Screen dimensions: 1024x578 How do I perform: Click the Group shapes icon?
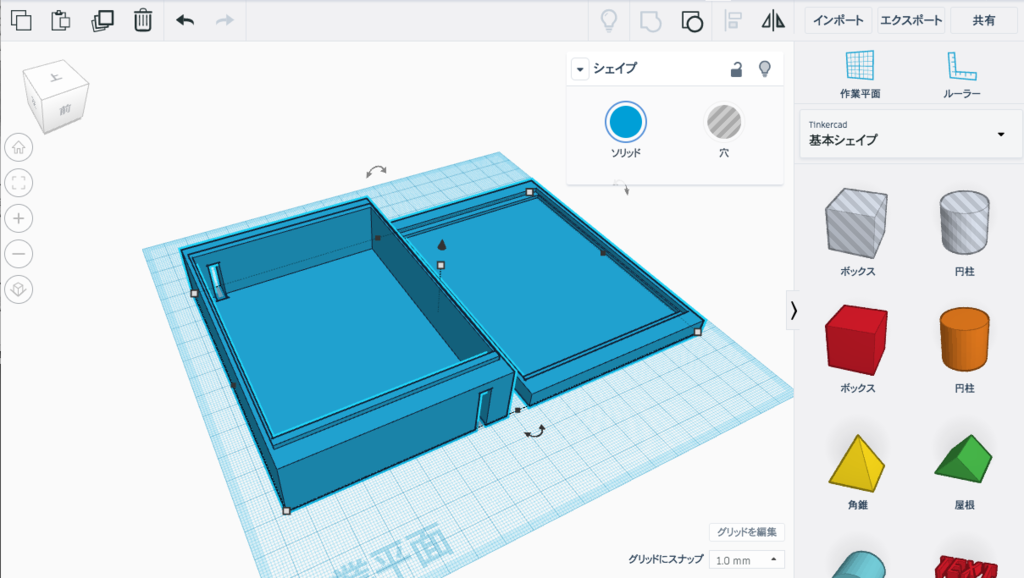coord(650,21)
